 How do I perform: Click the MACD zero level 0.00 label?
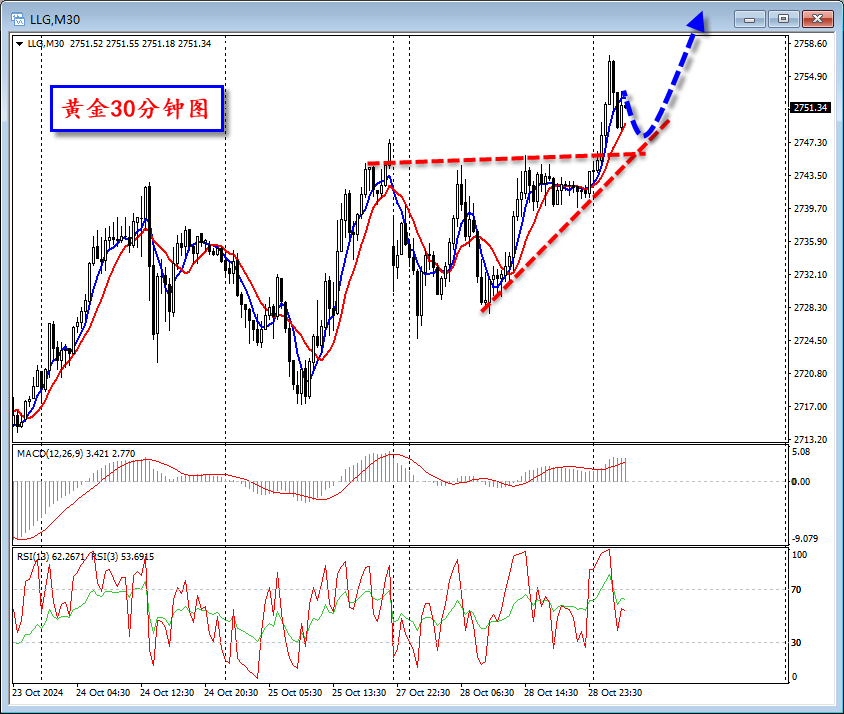(801, 481)
